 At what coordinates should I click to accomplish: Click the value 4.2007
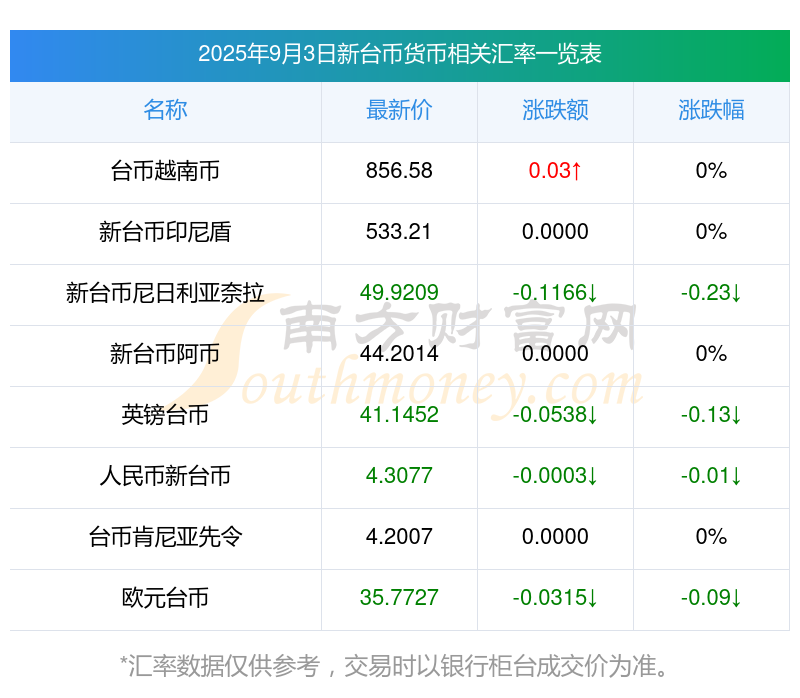(399, 536)
